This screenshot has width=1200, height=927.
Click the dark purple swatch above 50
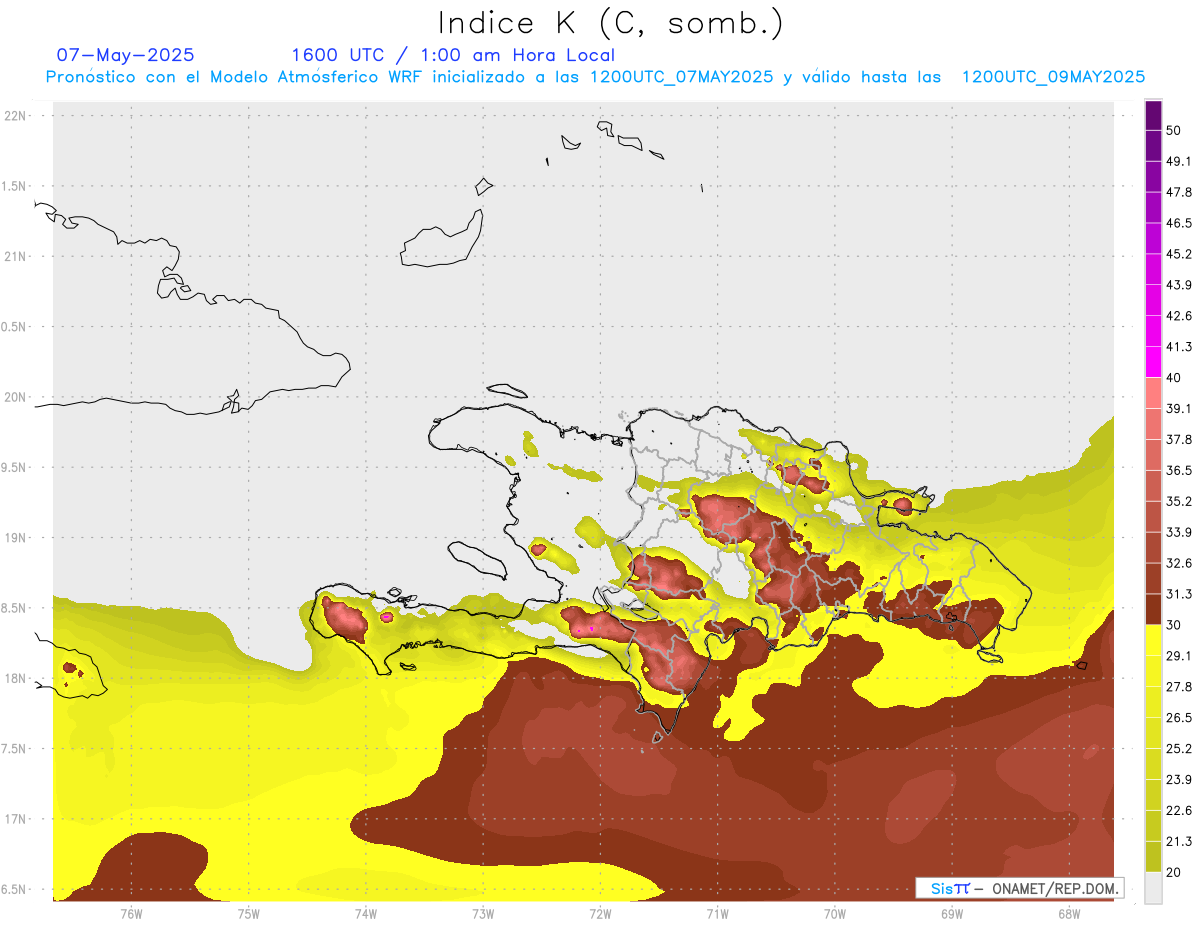click(1153, 116)
